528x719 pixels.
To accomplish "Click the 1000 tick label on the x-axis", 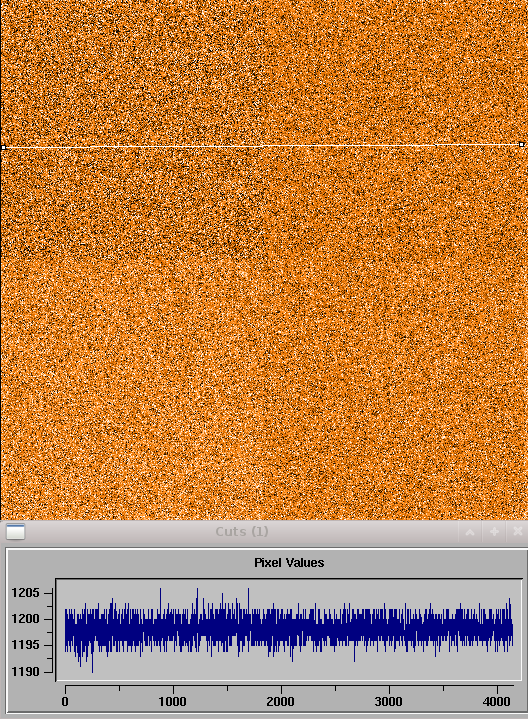I will (x=172, y=702).
